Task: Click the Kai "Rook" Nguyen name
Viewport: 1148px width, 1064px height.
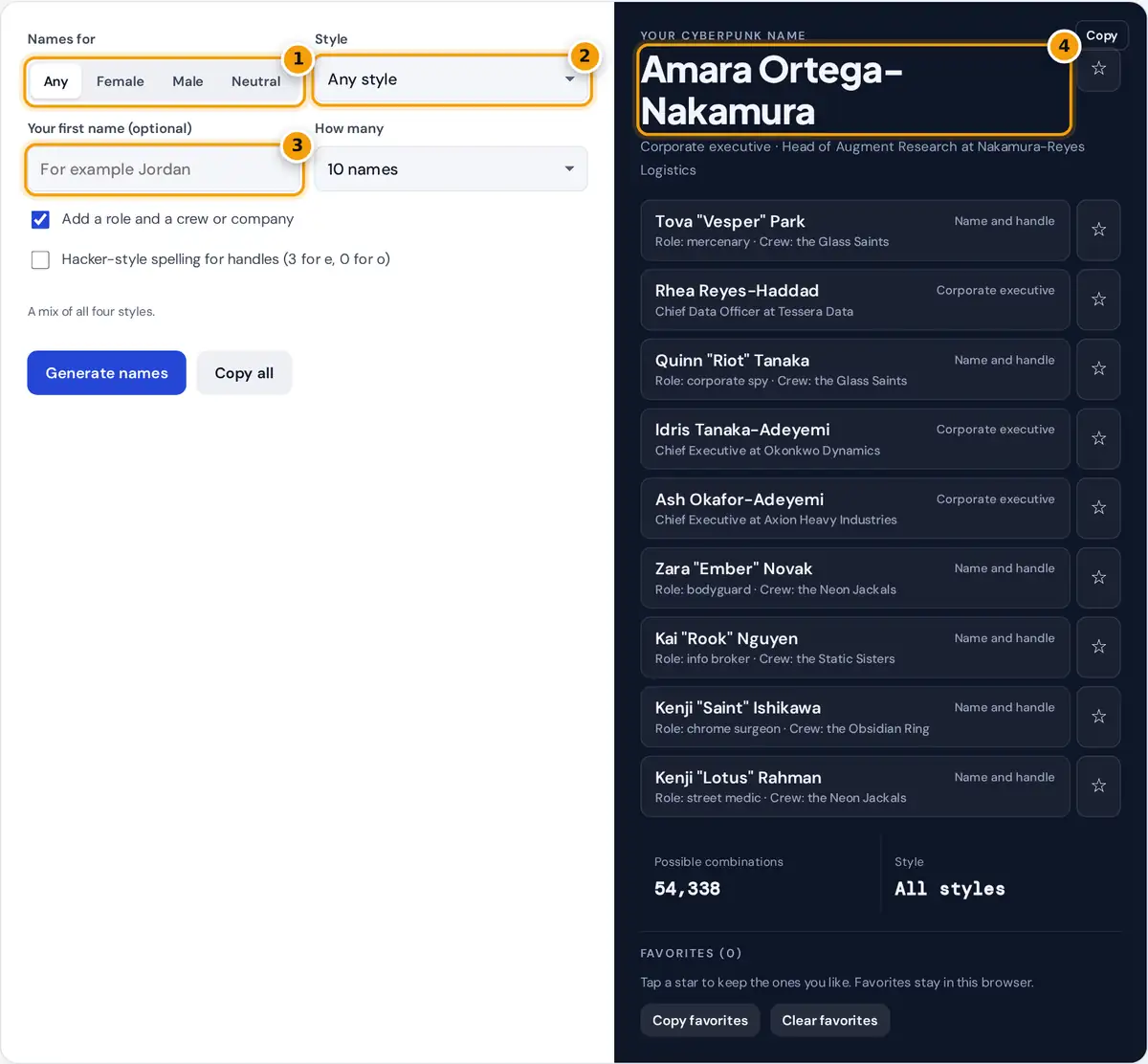Action: pyautogui.click(x=726, y=638)
